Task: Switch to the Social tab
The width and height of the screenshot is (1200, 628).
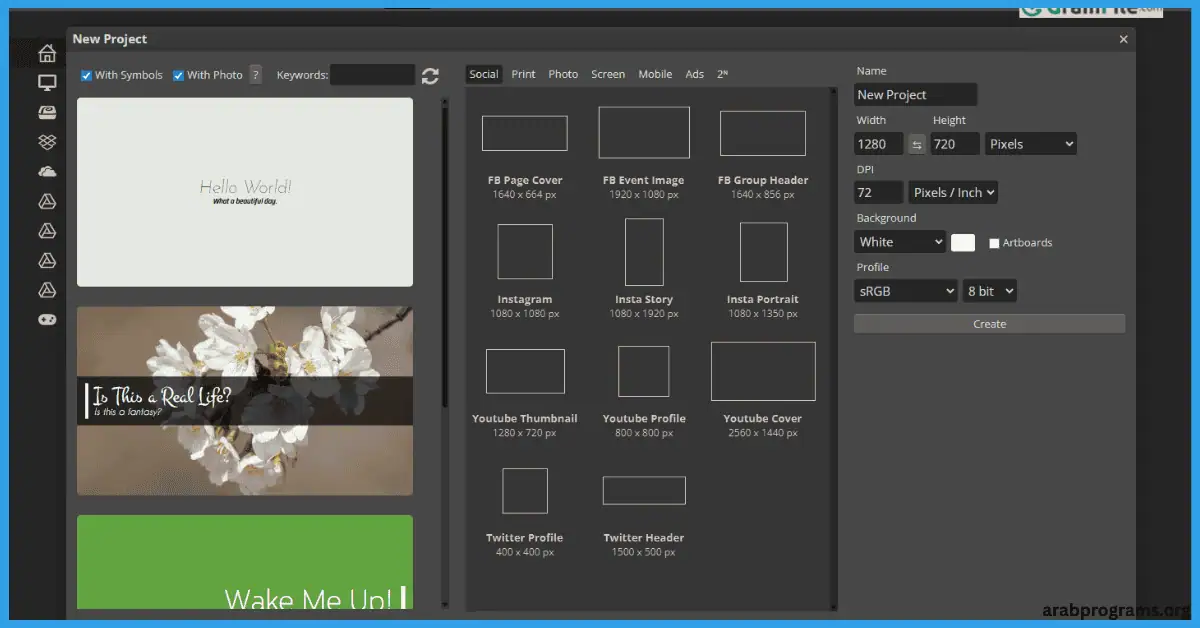Action: tap(484, 74)
